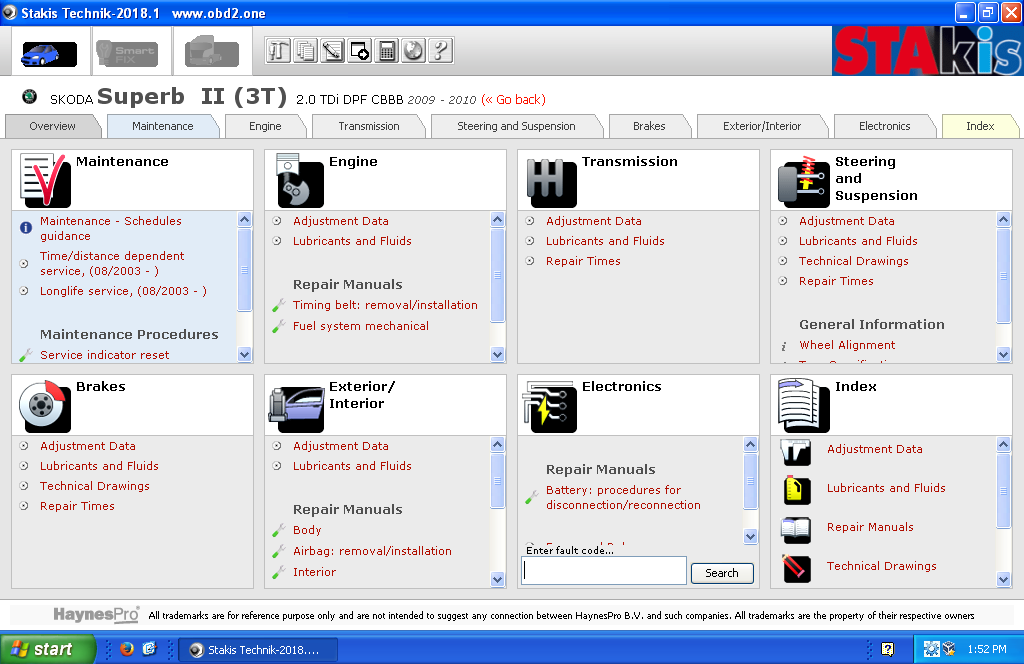Click the copy documents toolbar icon
The image size is (1024, 664).
coord(306,50)
